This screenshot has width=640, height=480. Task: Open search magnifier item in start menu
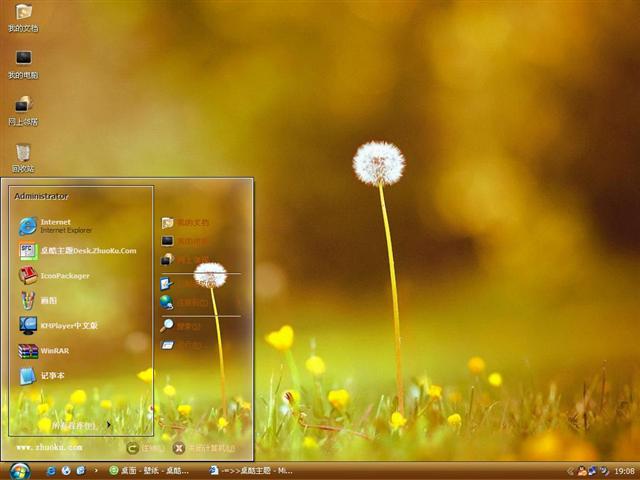[167, 326]
